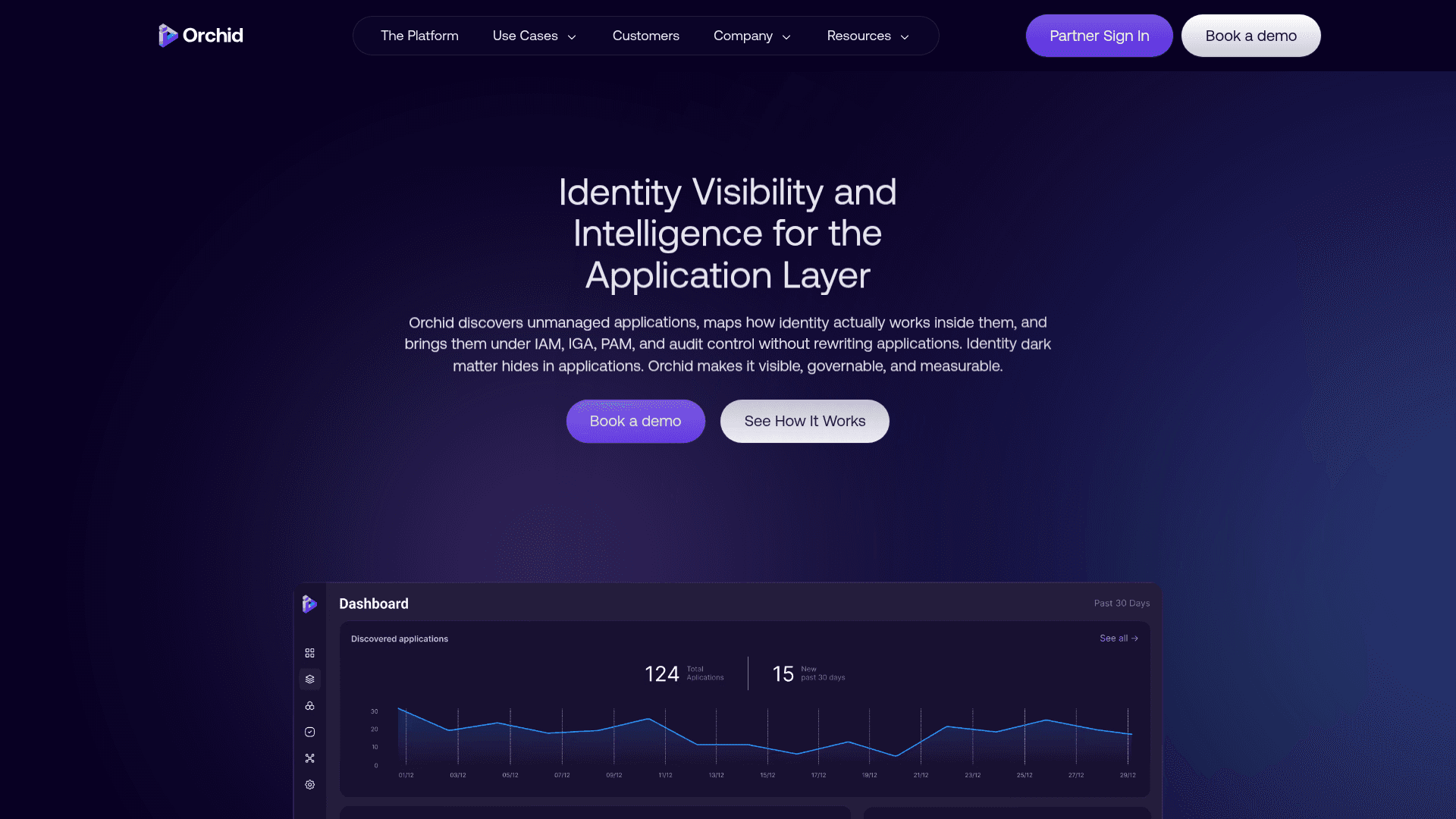
Task: Click See How It Works button
Action: (x=805, y=421)
